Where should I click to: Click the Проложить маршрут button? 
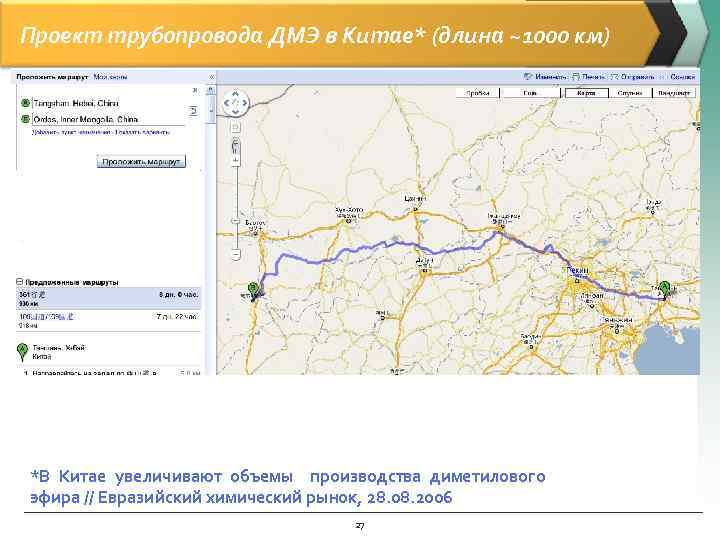coord(141,162)
